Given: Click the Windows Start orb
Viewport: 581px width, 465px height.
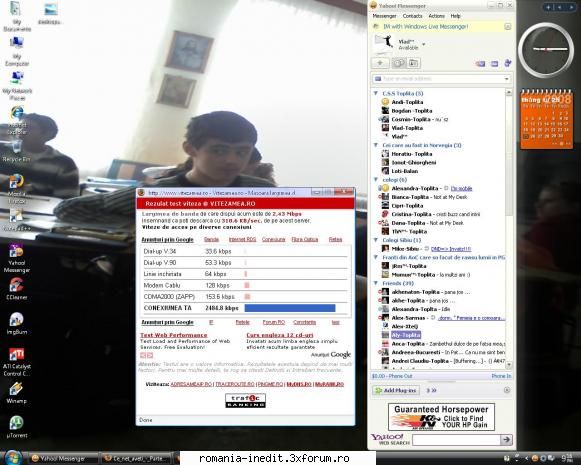Looking at the screenshot, I should tap(13, 458).
